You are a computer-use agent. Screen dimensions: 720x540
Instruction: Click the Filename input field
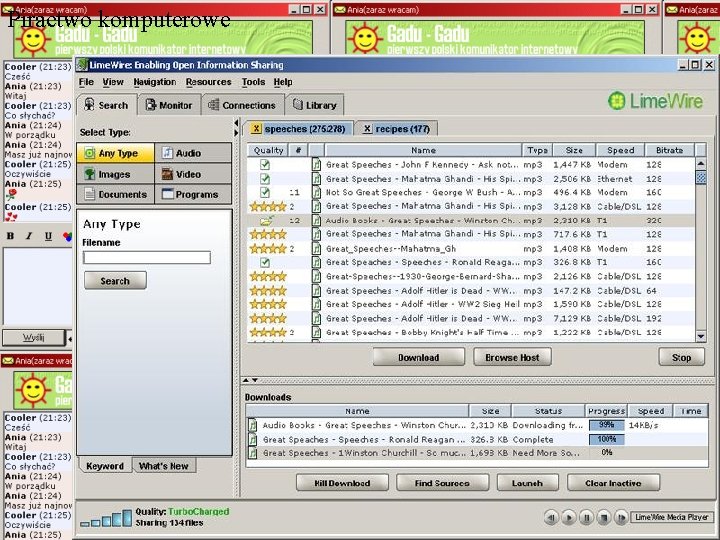pyautogui.click(x=147, y=257)
